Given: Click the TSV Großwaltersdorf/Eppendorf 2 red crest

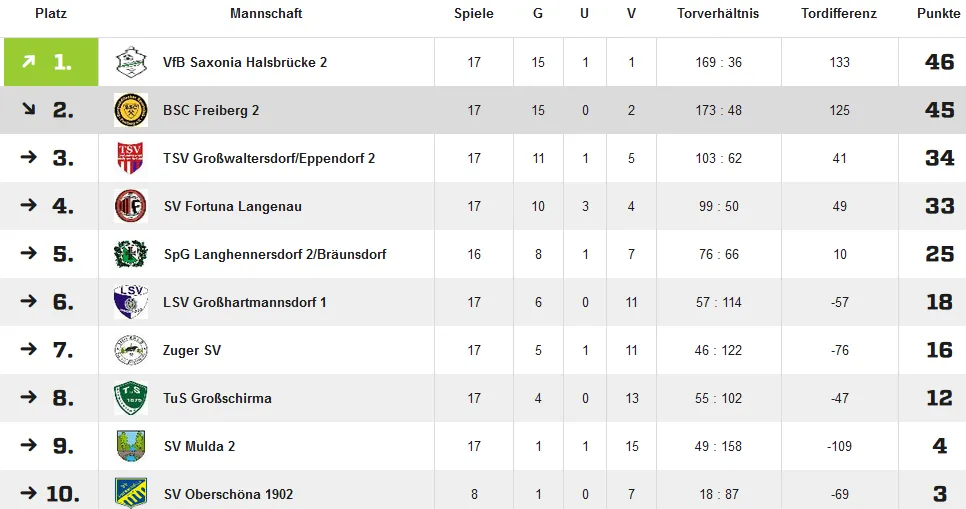Looking at the screenshot, I should (131, 158).
